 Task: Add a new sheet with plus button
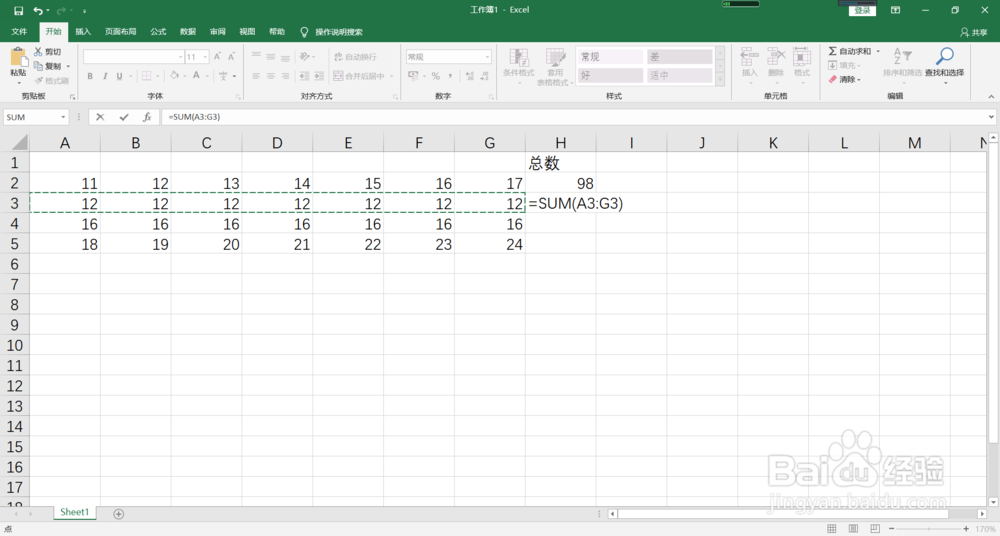point(119,514)
